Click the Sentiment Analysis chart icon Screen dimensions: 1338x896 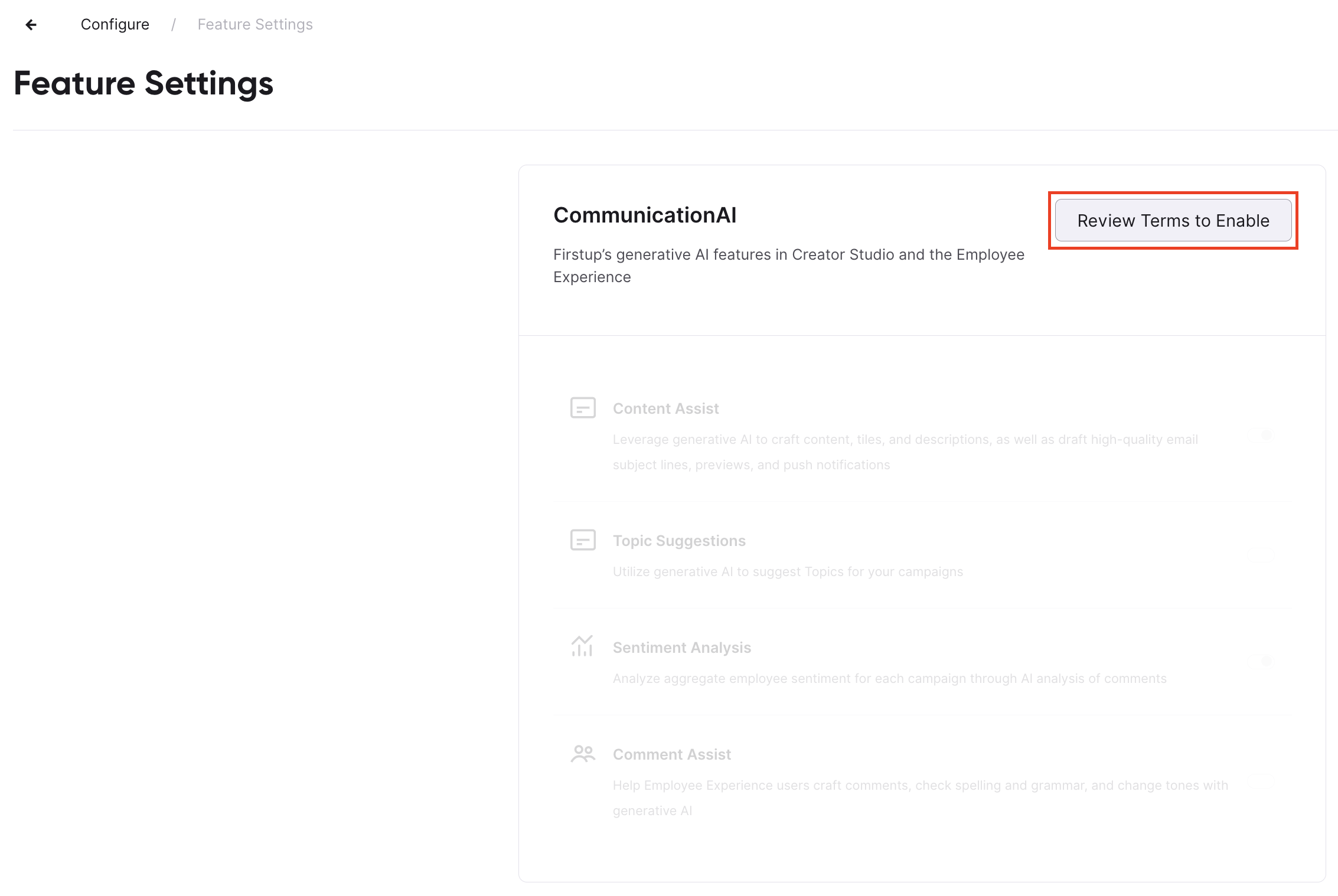582,646
